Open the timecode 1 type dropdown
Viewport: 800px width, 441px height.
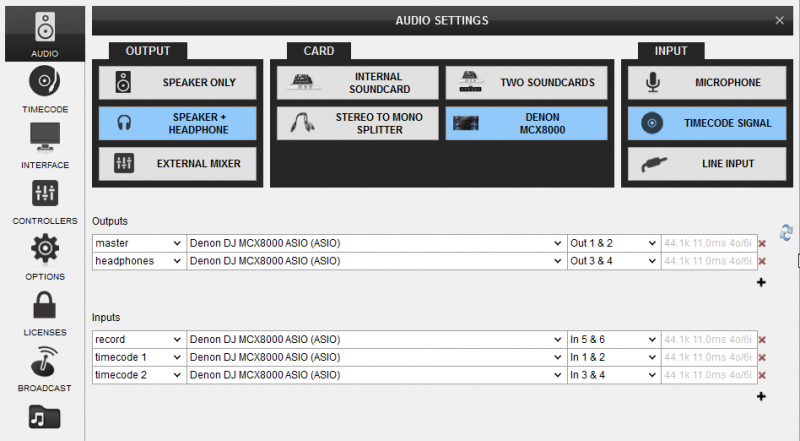(x=139, y=357)
